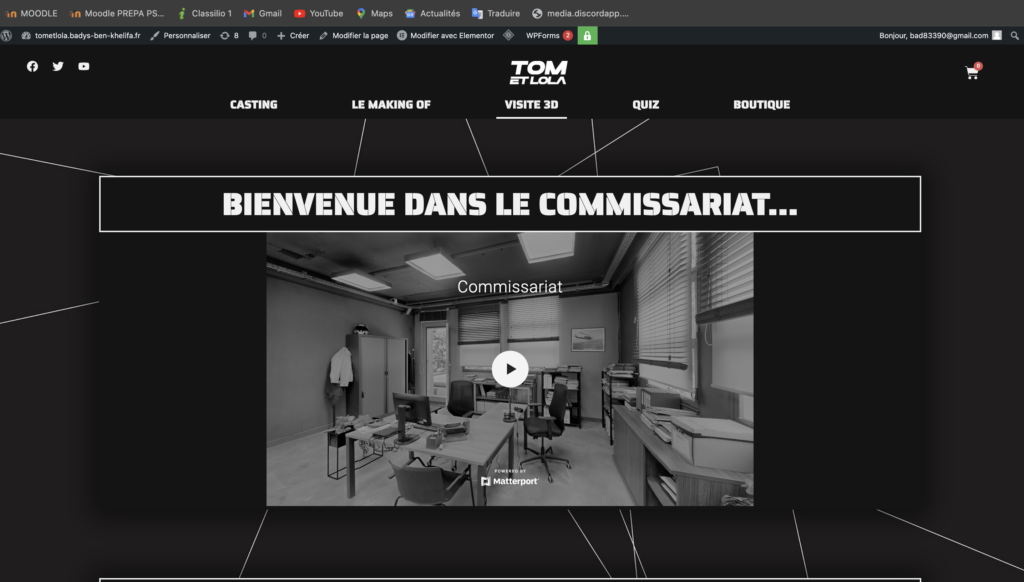1024x582 pixels.
Task: Click the Tom et Lola logo
Action: [x=538, y=72]
